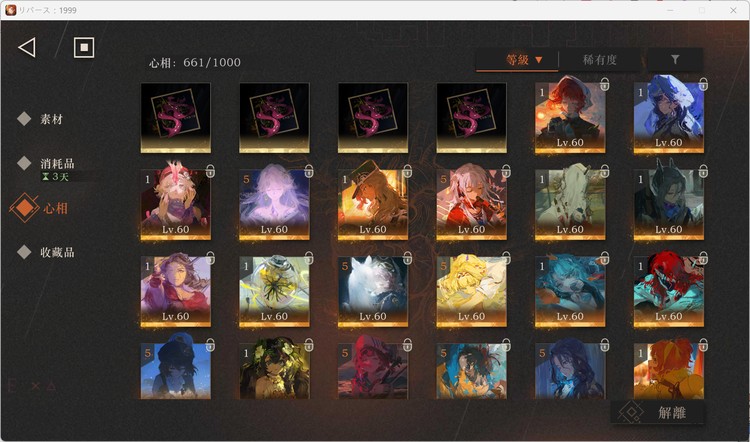The image size is (750, 442).
Task: Return to home via the square icon
Action: pyautogui.click(x=84, y=47)
